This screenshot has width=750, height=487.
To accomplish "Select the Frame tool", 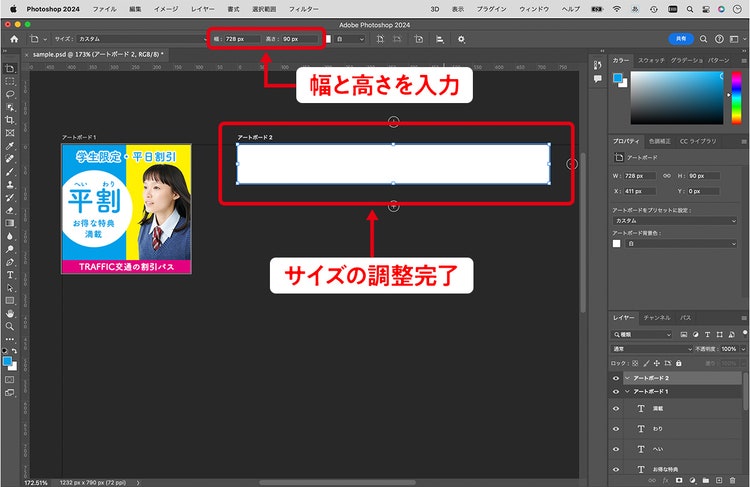I will click(x=10, y=133).
